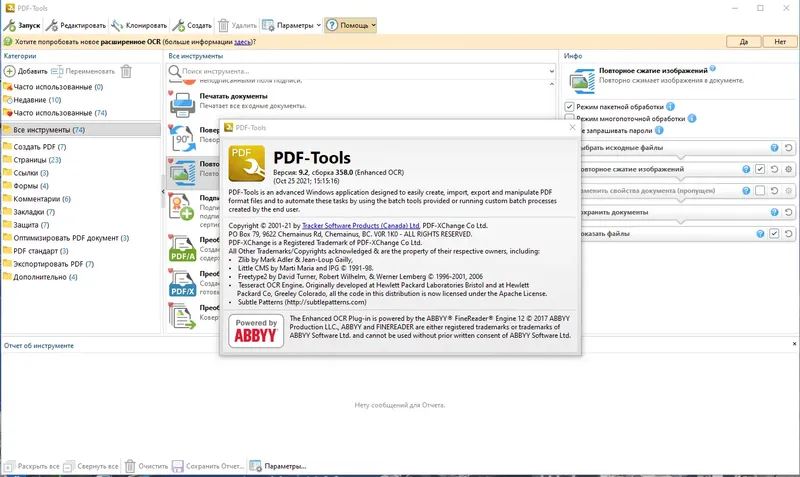Click the Клонировать tool button
The image size is (800, 477).
(x=139, y=25)
